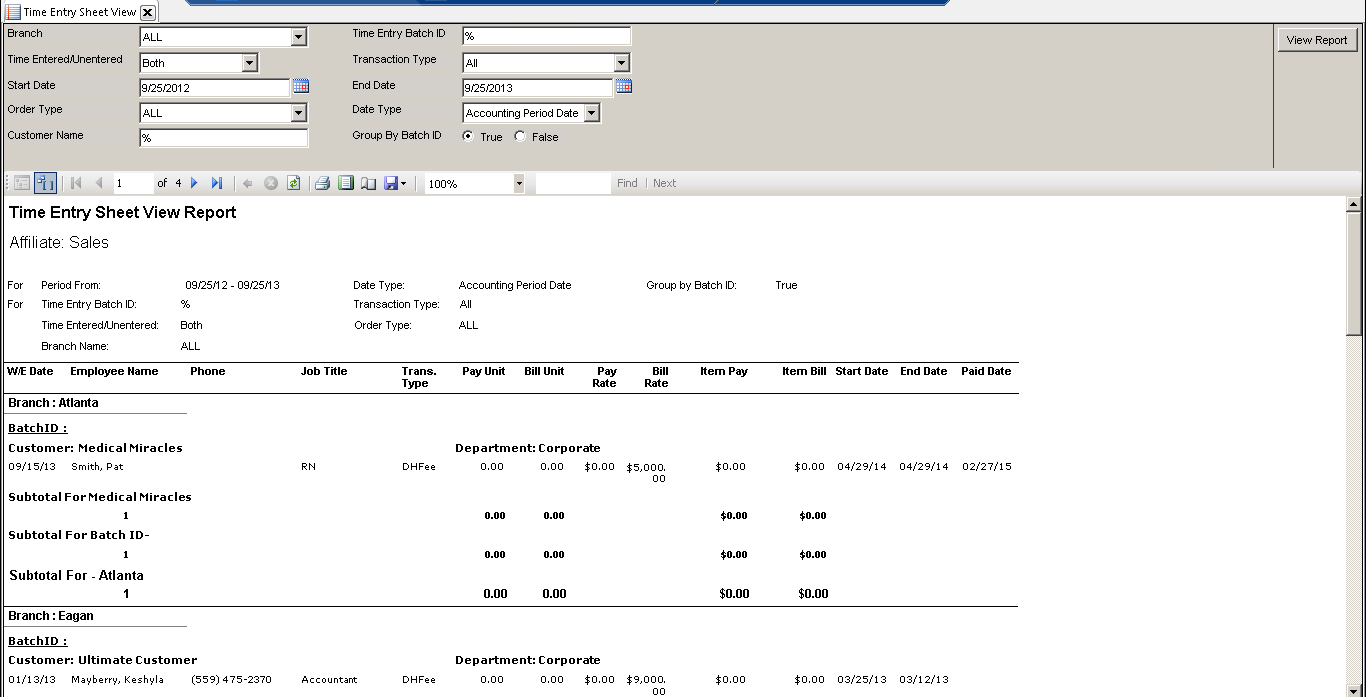Open End Date calendar picker
The width and height of the screenshot is (1366, 697).
pos(624,87)
